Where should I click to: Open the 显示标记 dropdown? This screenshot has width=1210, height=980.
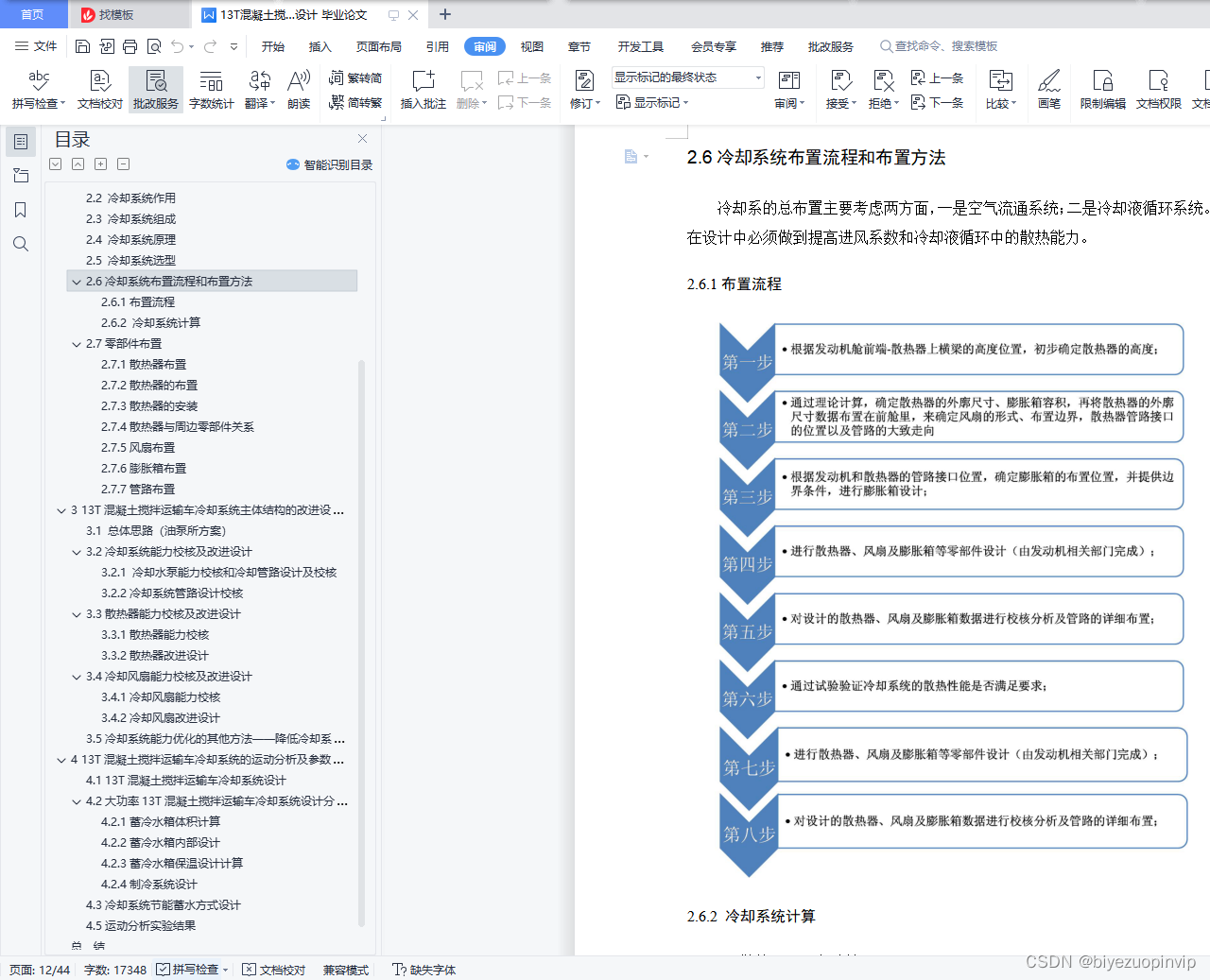652,102
